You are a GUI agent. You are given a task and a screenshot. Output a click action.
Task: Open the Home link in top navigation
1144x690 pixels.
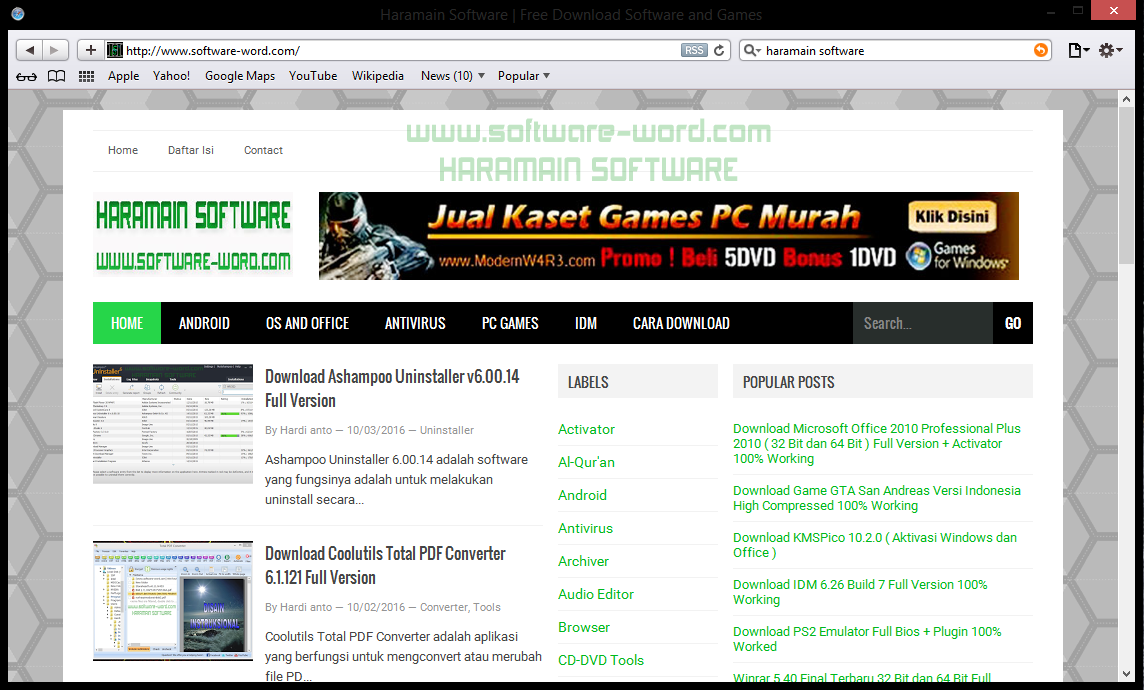[x=123, y=150]
